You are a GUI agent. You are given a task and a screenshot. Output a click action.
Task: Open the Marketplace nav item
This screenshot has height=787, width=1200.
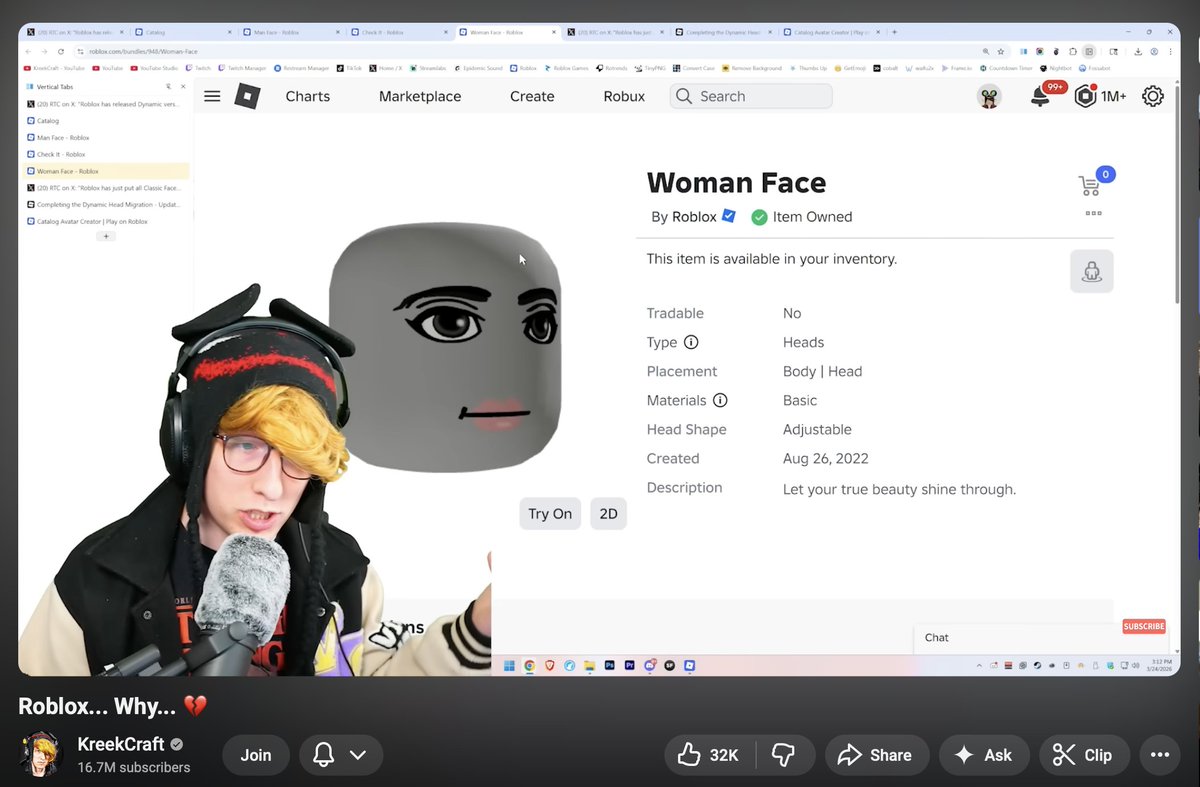coord(420,96)
